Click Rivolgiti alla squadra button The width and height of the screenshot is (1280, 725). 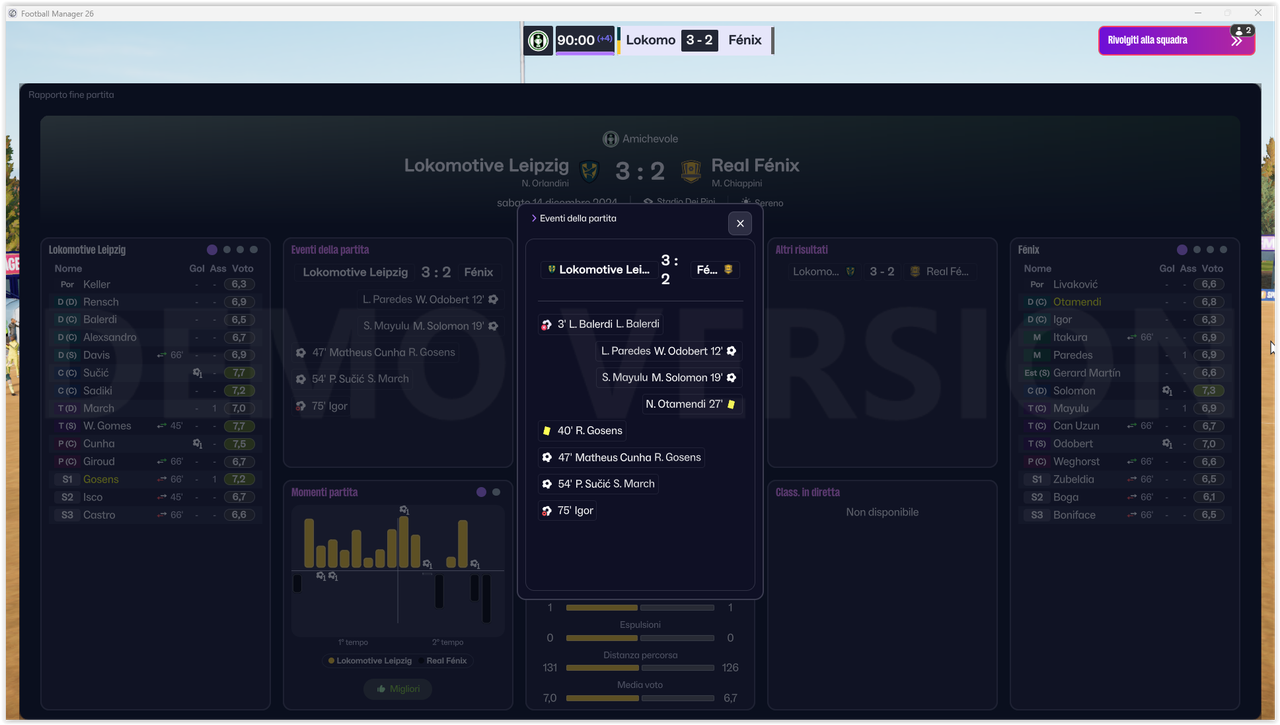point(1176,40)
